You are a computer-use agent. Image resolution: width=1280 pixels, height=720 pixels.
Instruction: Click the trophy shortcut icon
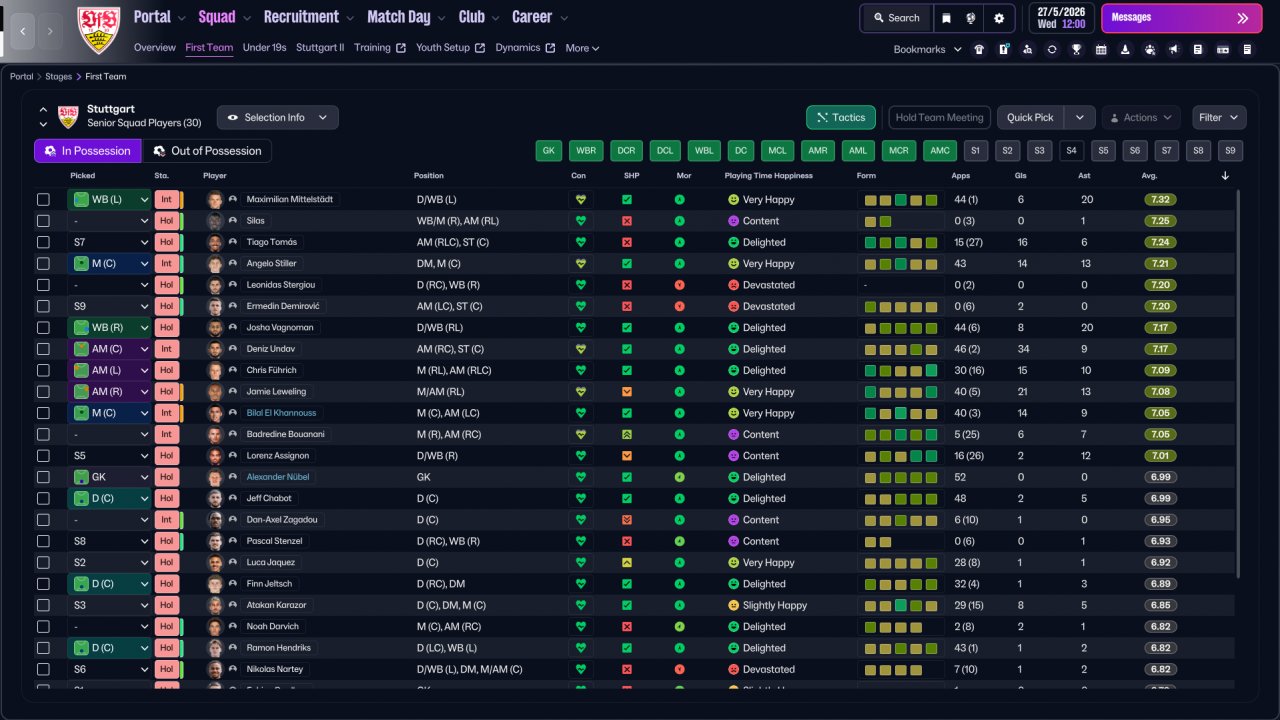[1076, 49]
